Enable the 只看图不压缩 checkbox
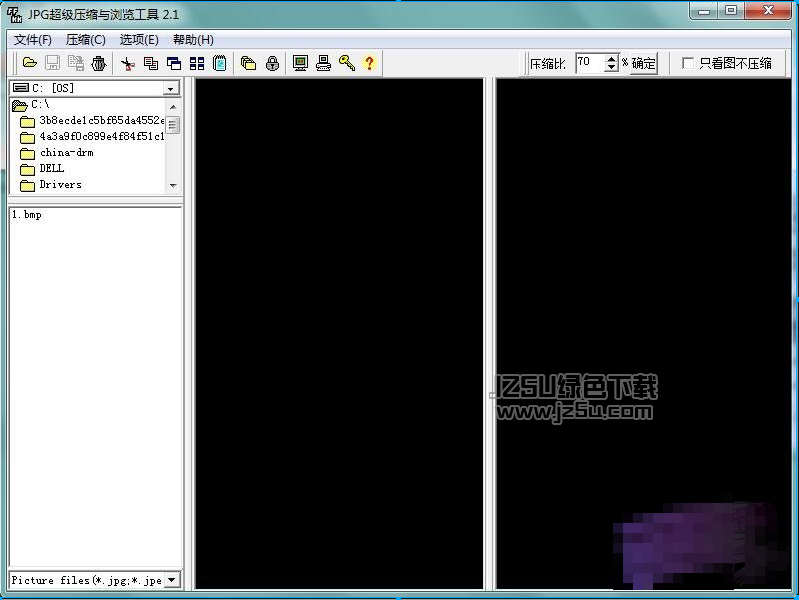 point(687,63)
